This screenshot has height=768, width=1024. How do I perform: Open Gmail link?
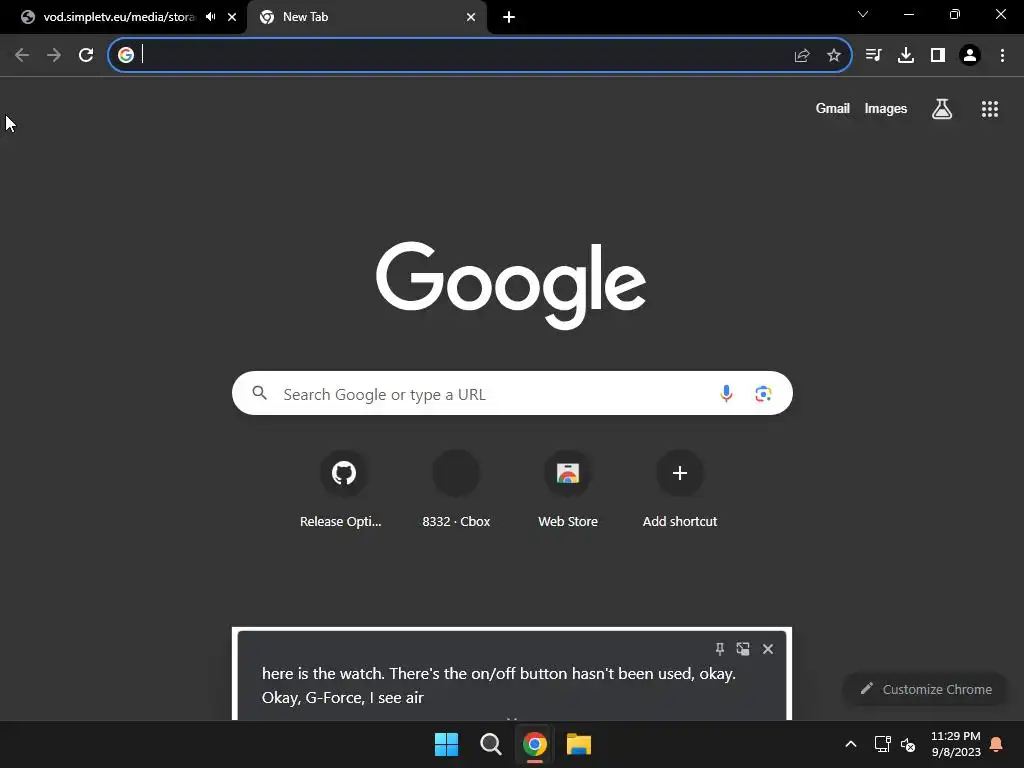coord(833,108)
